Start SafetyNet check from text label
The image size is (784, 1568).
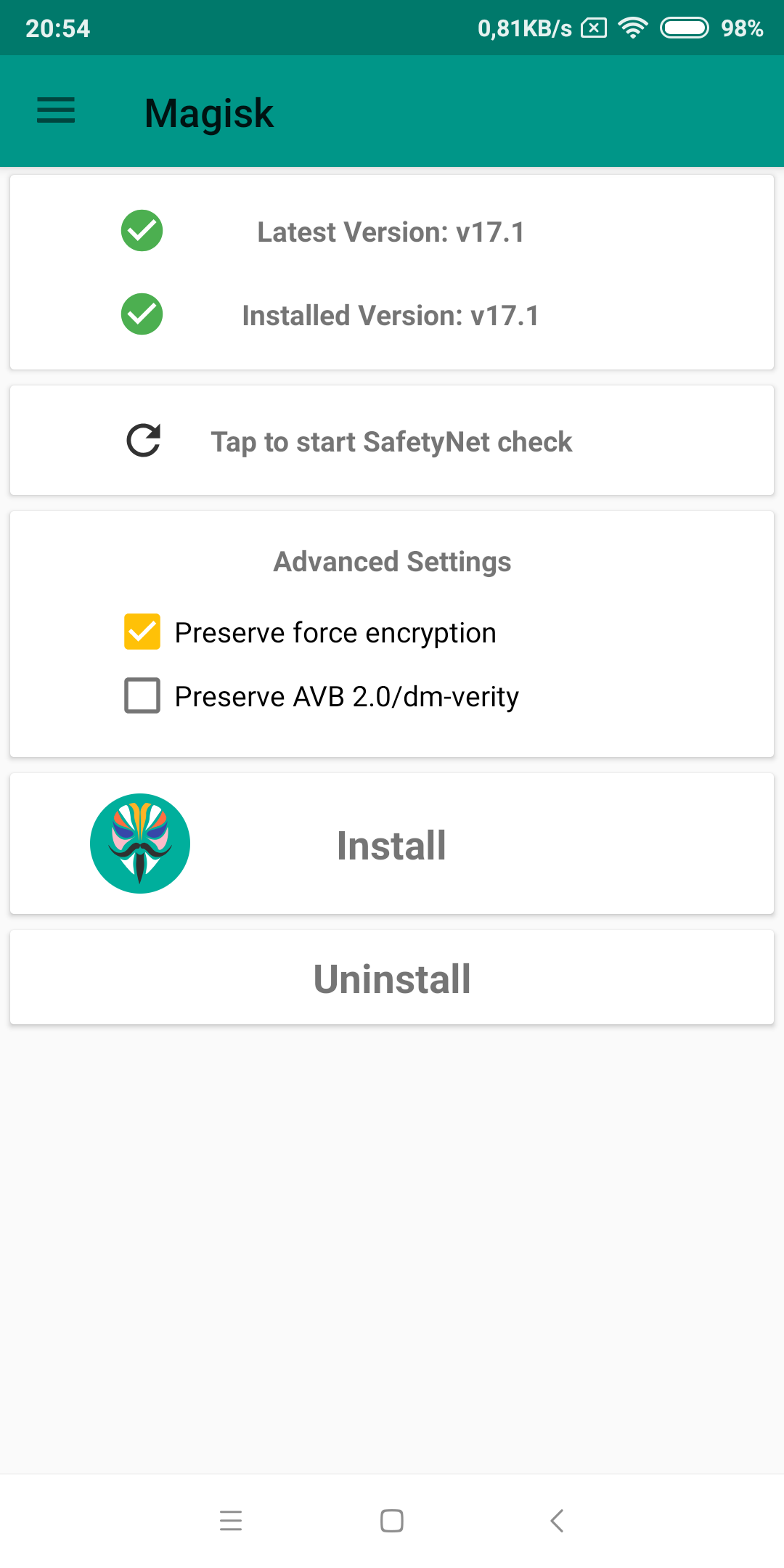391,442
